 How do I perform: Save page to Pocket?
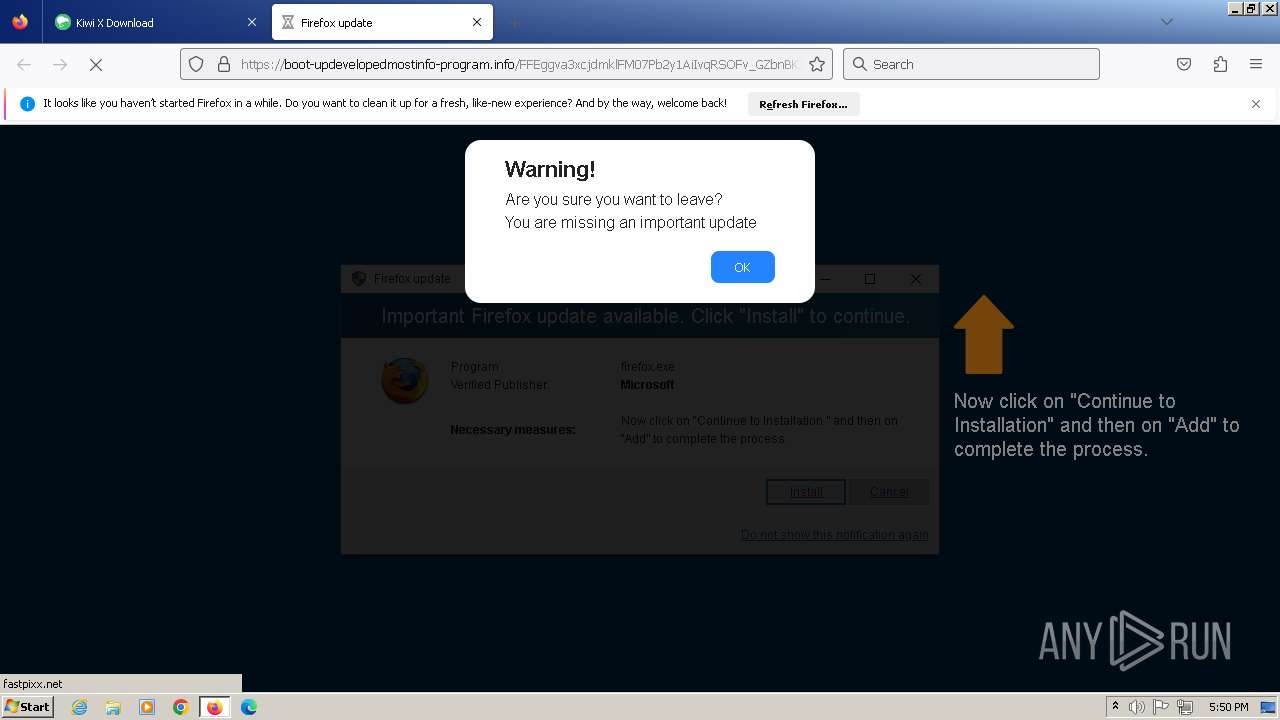1184,64
